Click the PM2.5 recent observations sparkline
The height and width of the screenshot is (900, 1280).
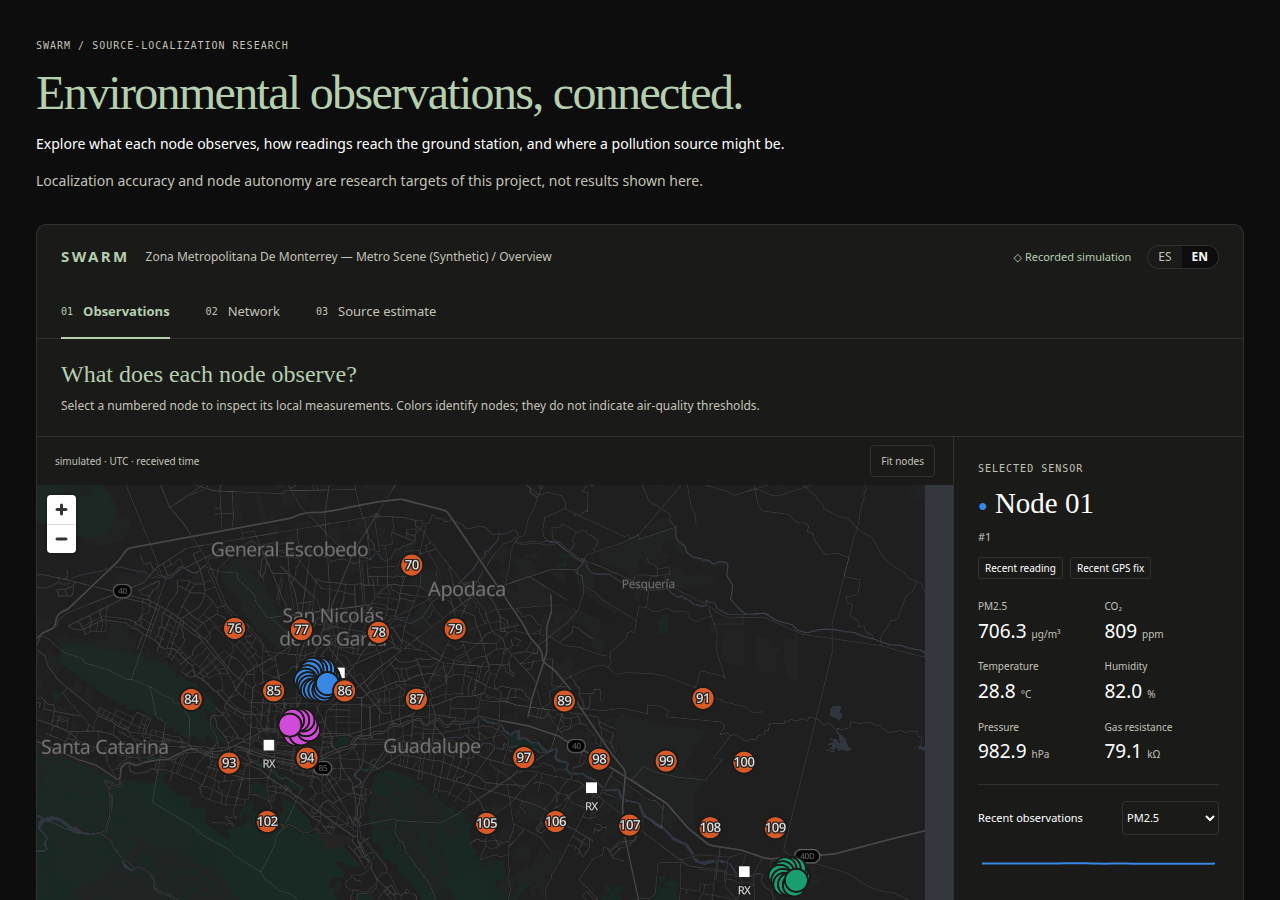1098,863
